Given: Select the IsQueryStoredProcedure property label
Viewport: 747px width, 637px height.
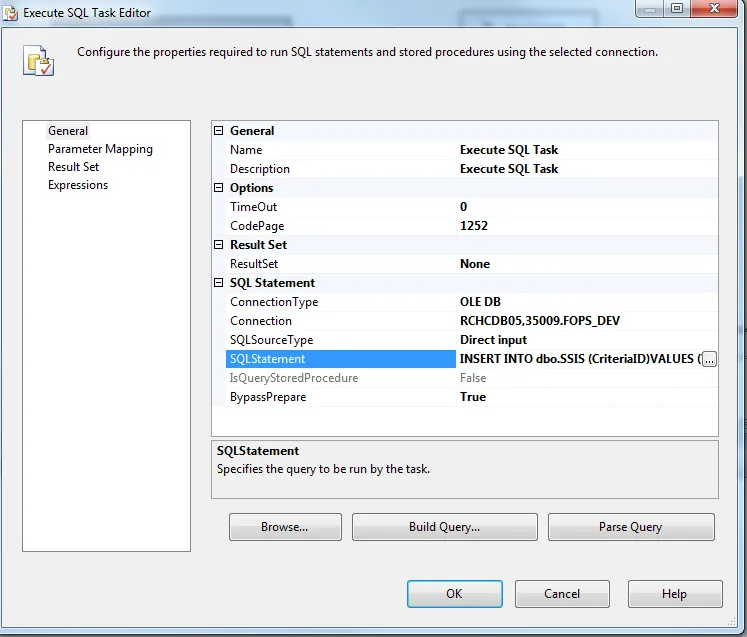Looking at the screenshot, I should click(x=293, y=378).
